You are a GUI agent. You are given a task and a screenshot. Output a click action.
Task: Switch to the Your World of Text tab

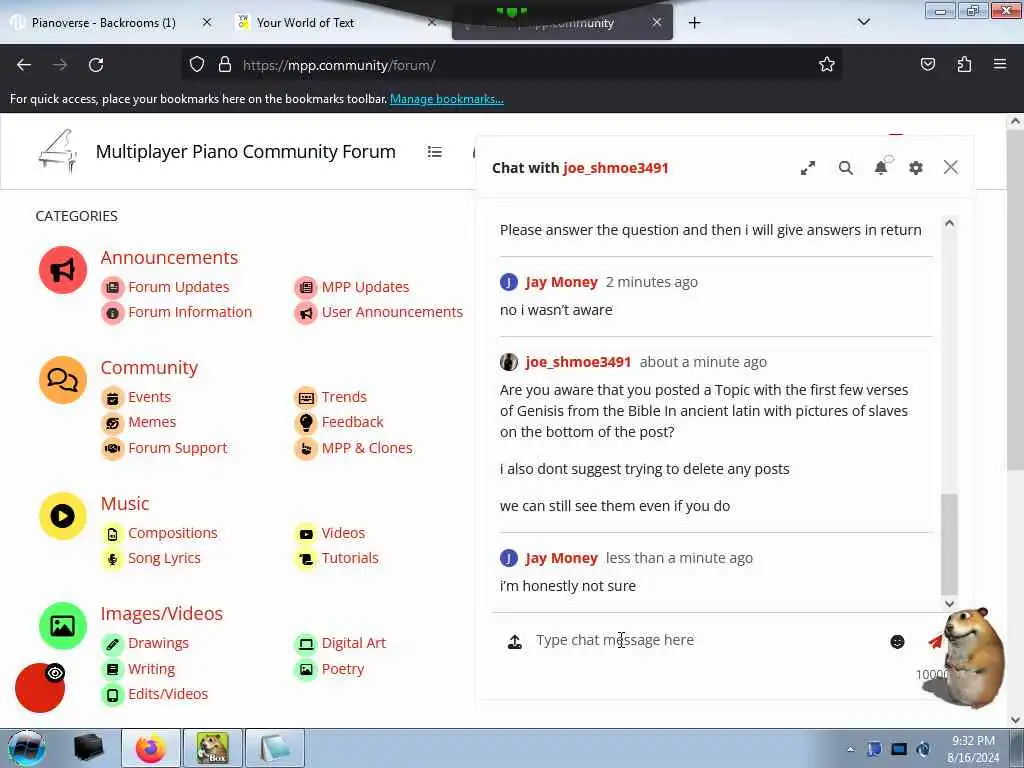[x=305, y=23]
